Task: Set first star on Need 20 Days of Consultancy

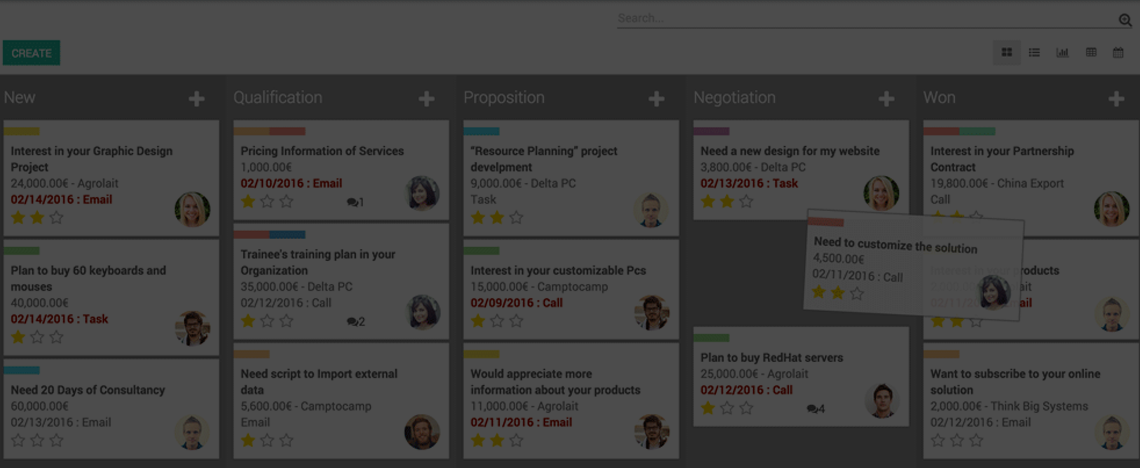Action: [18, 440]
